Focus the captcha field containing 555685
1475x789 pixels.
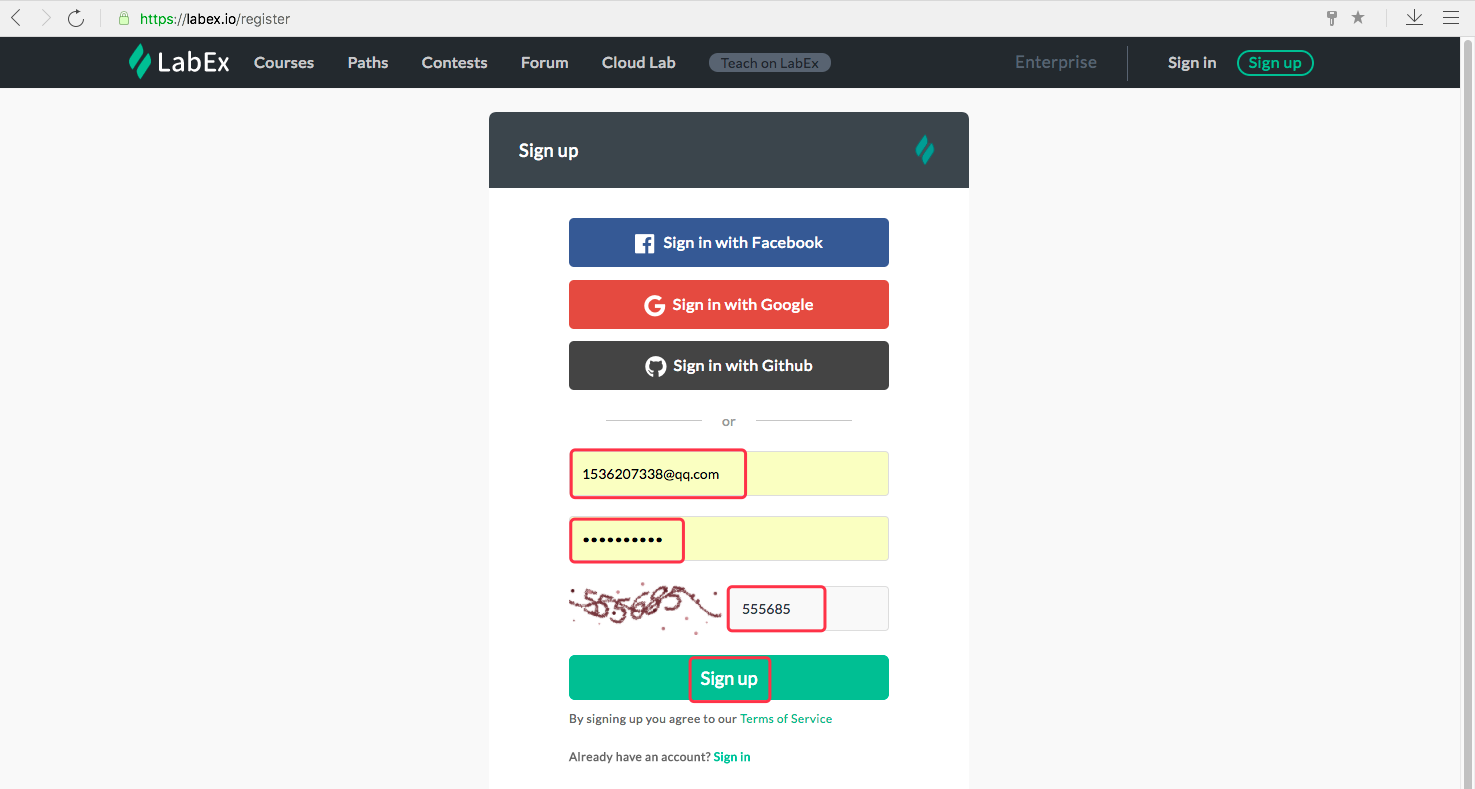point(808,608)
